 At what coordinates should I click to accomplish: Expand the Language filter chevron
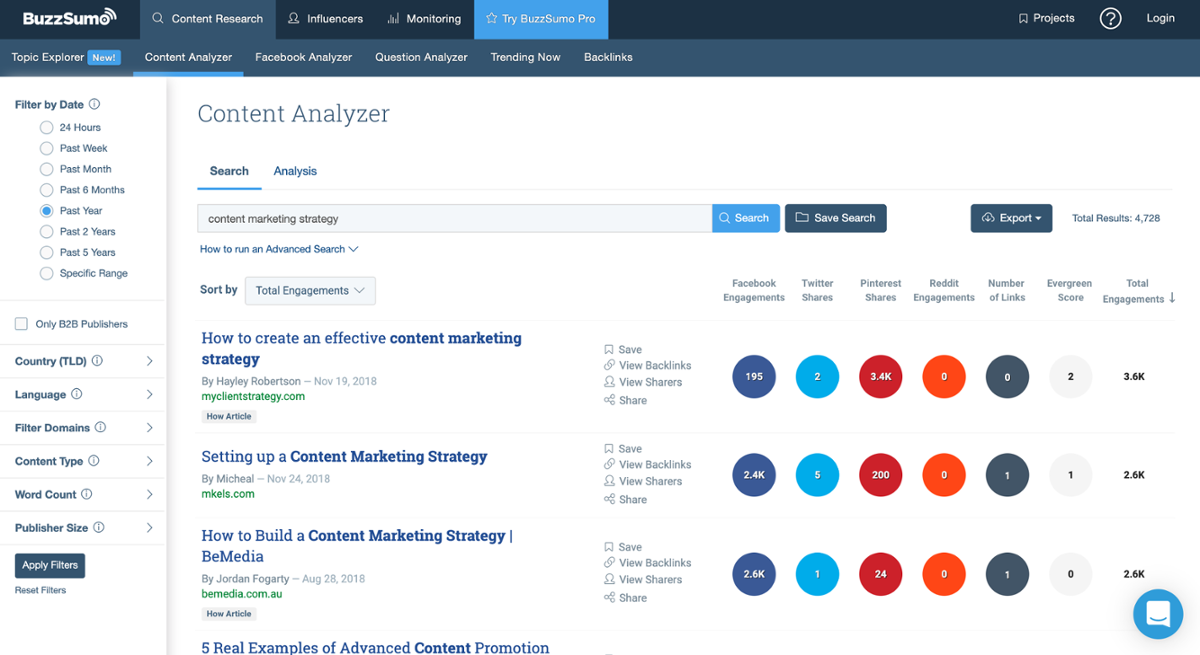point(149,394)
